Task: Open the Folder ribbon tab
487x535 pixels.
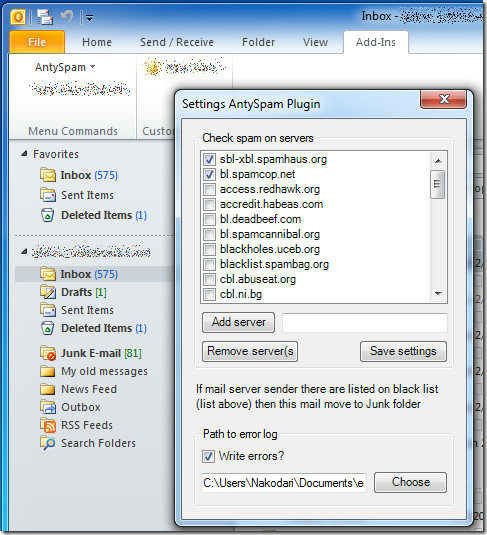Action: [x=258, y=42]
